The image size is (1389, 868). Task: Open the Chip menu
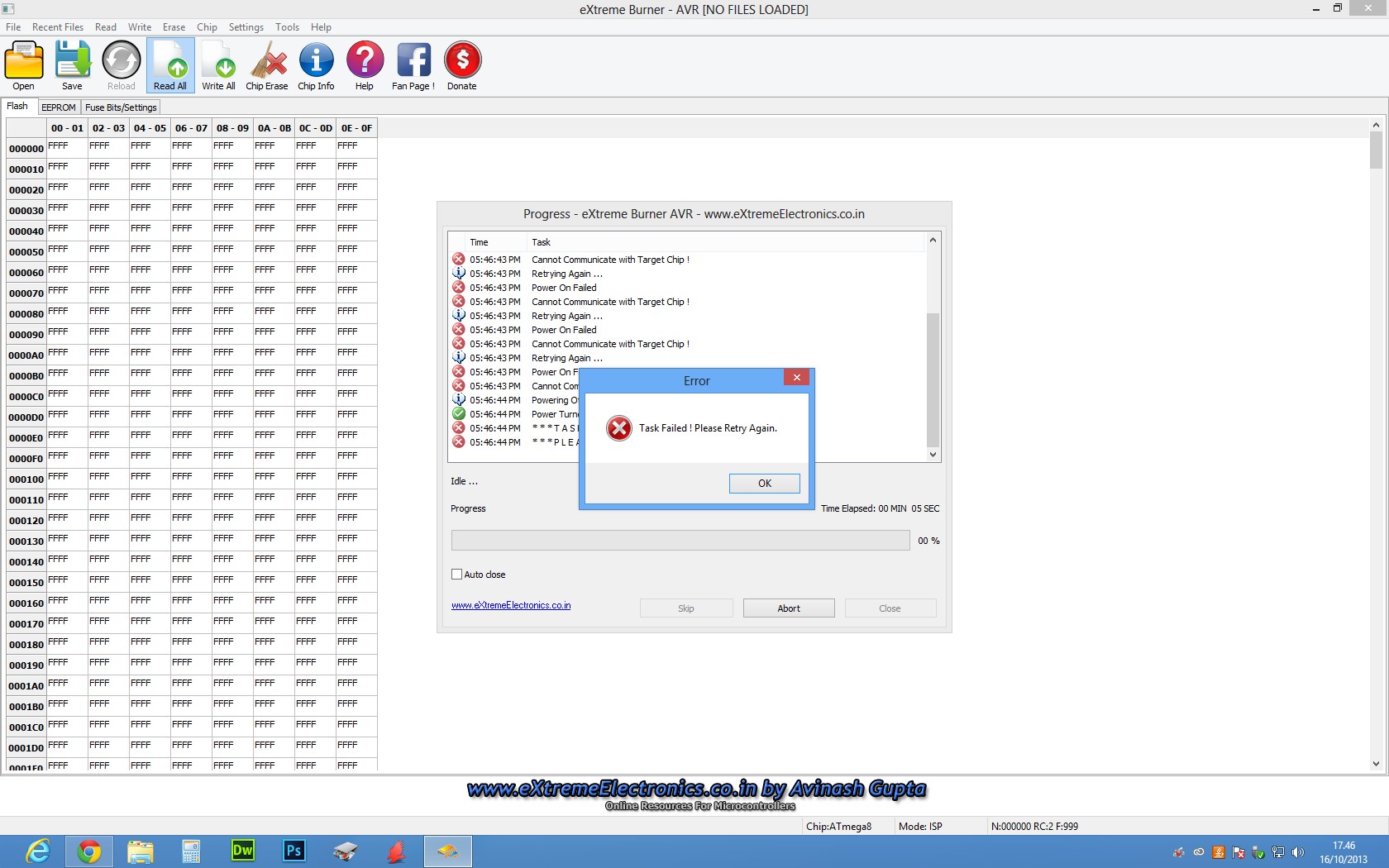pos(208,27)
